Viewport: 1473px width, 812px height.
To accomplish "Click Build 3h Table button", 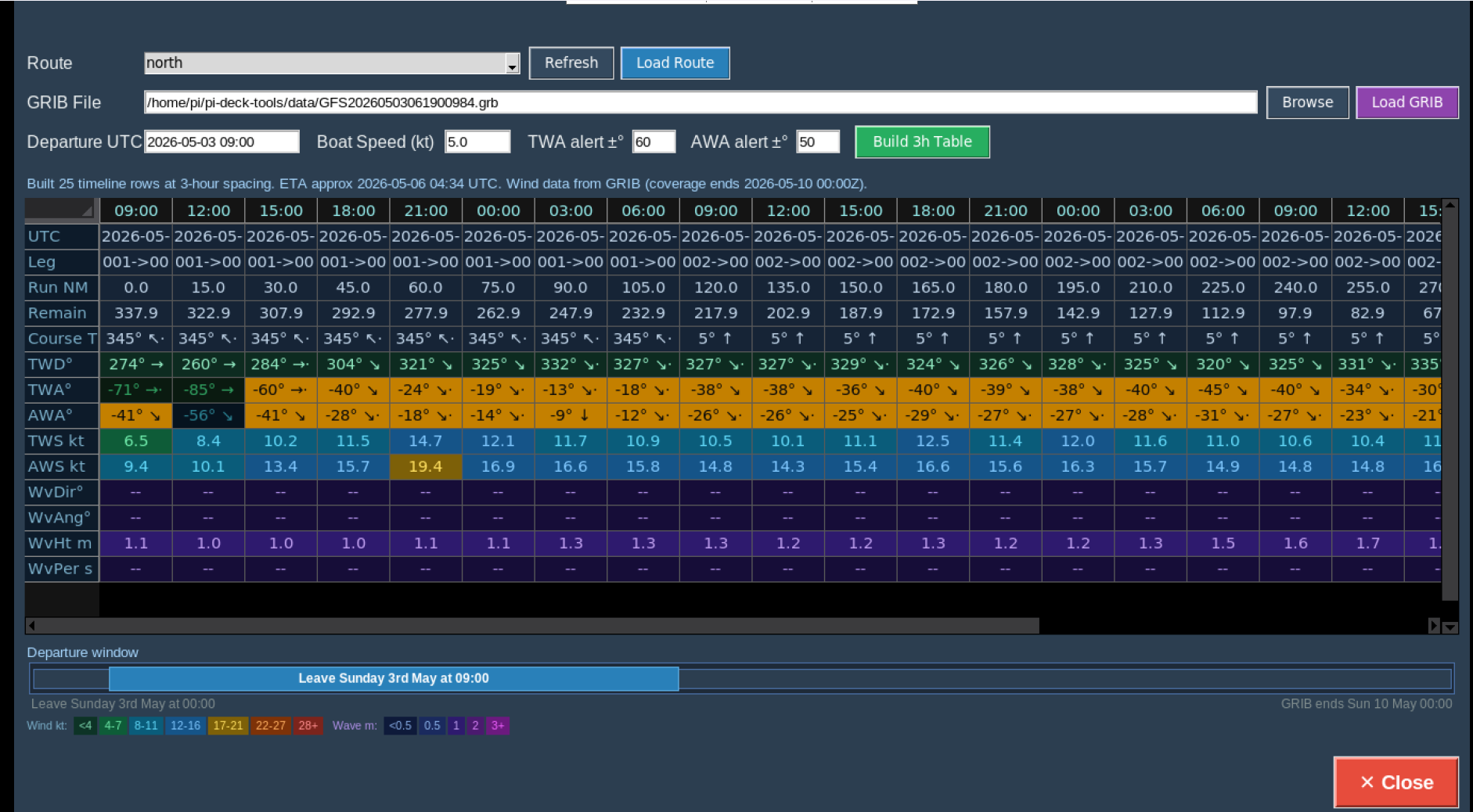I will coord(922,142).
